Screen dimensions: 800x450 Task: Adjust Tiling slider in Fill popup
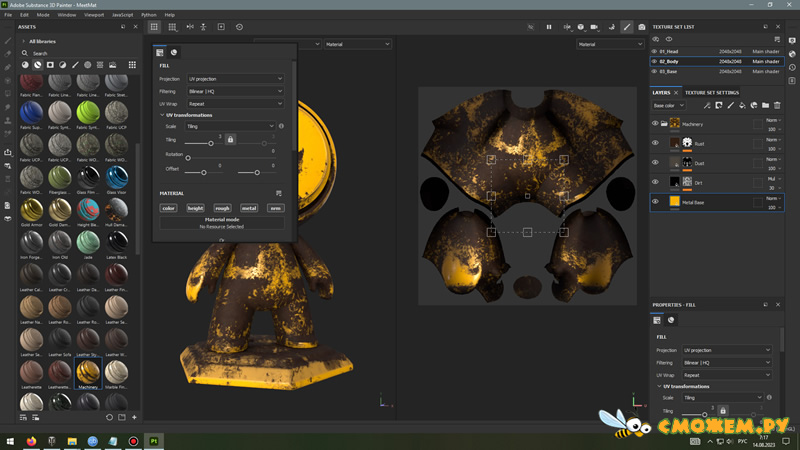pyautogui.click(x=211, y=143)
